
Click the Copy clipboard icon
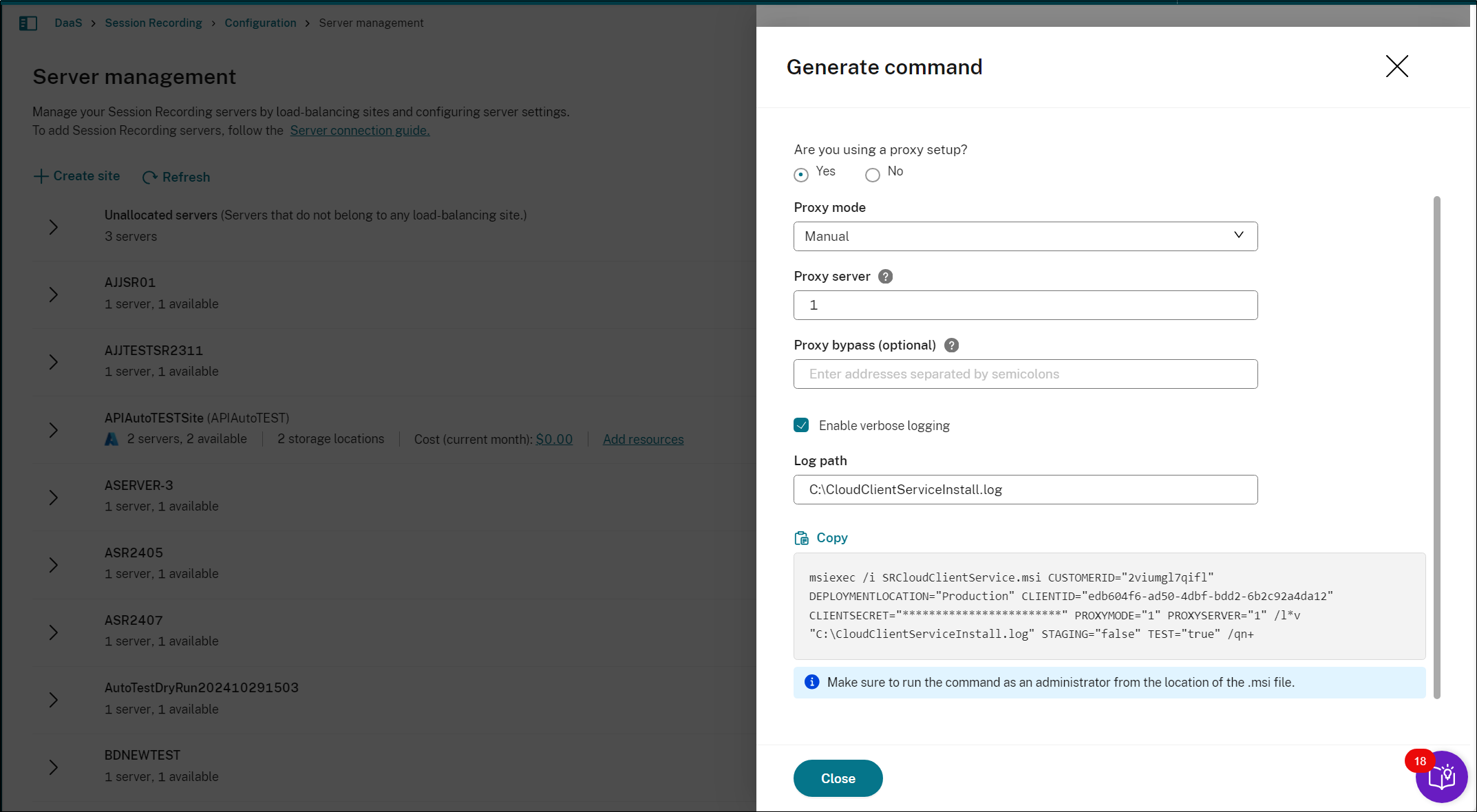tap(801, 538)
